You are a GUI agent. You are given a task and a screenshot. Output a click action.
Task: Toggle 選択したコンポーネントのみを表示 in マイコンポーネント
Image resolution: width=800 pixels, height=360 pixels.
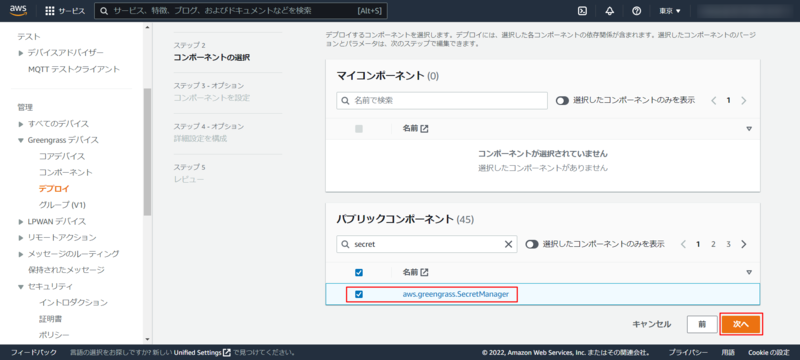click(562, 101)
